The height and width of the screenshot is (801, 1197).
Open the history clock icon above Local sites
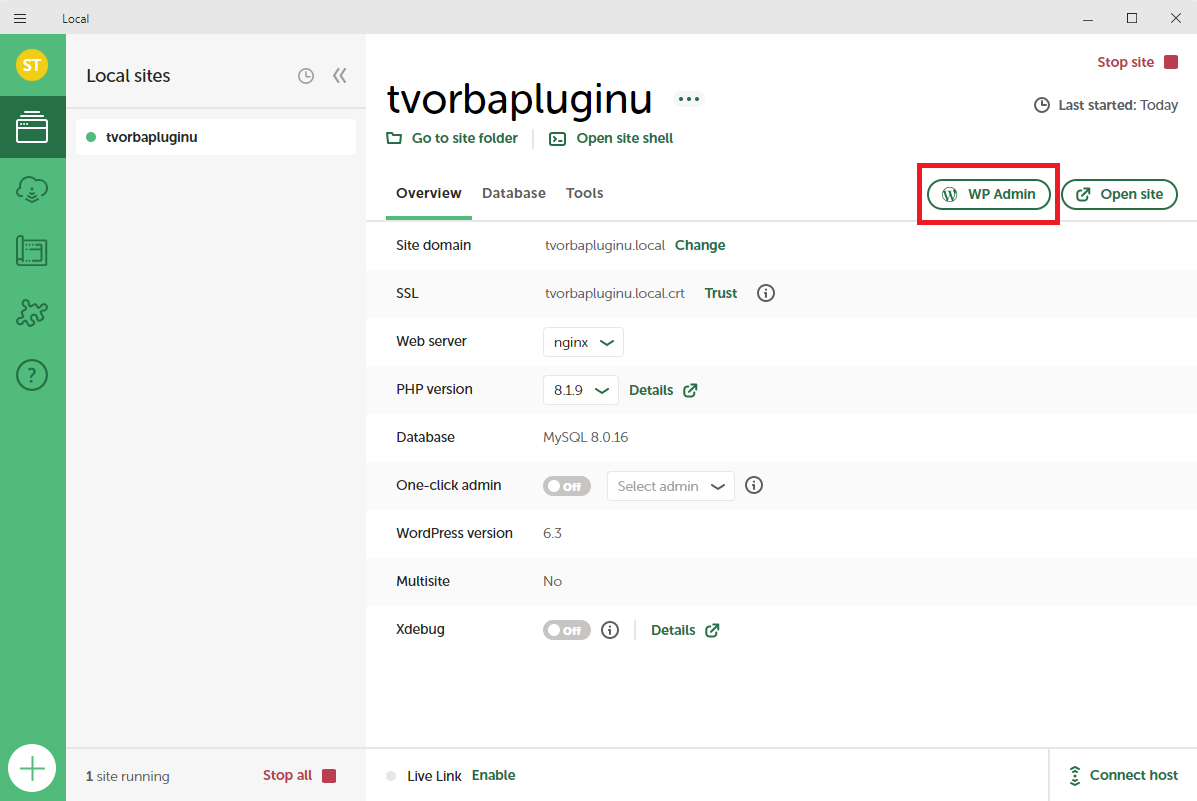(x=306, y=75)
